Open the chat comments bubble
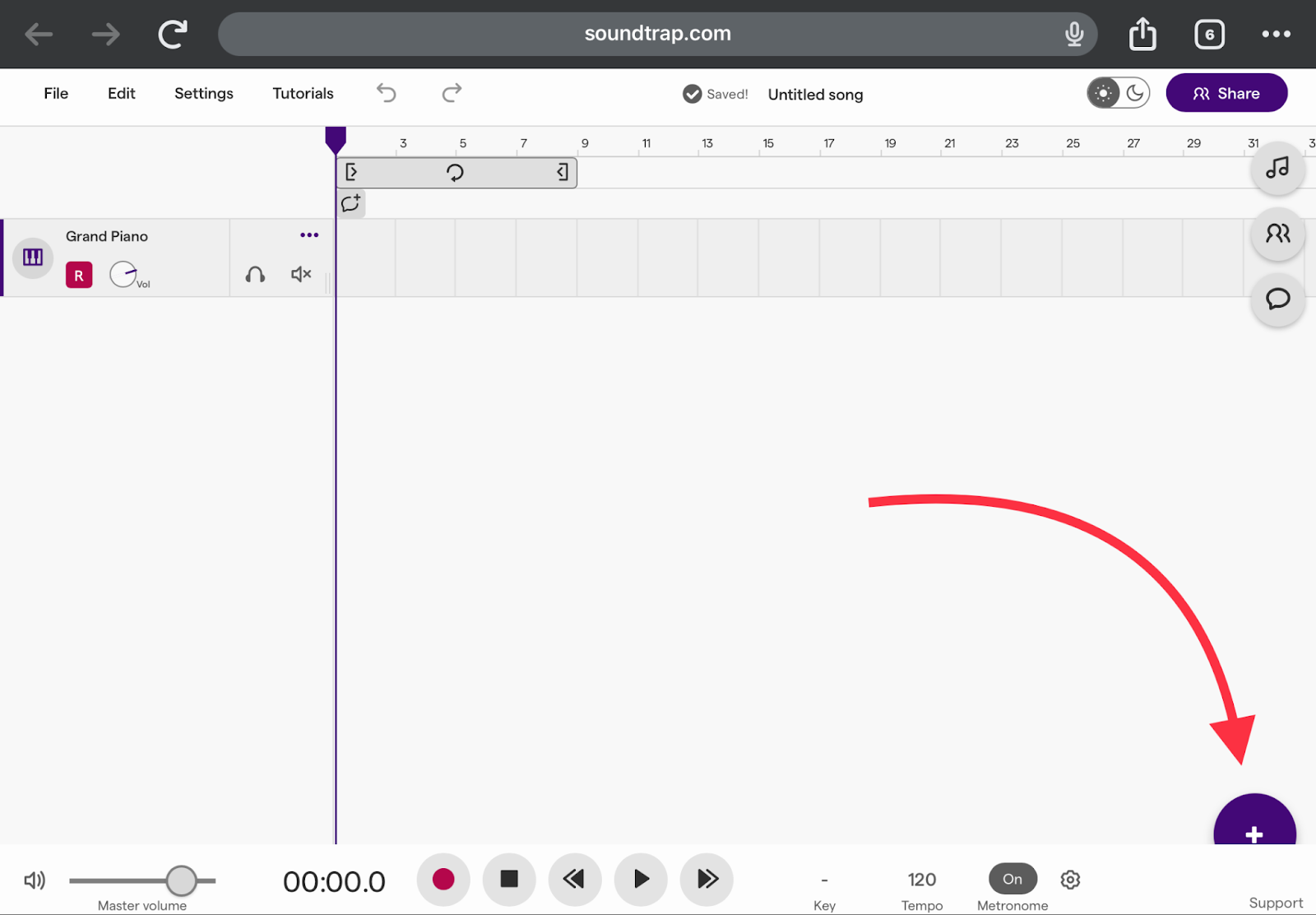Image resolution: width=1316 pixels, height=915 pixels. coord(1277,299)
